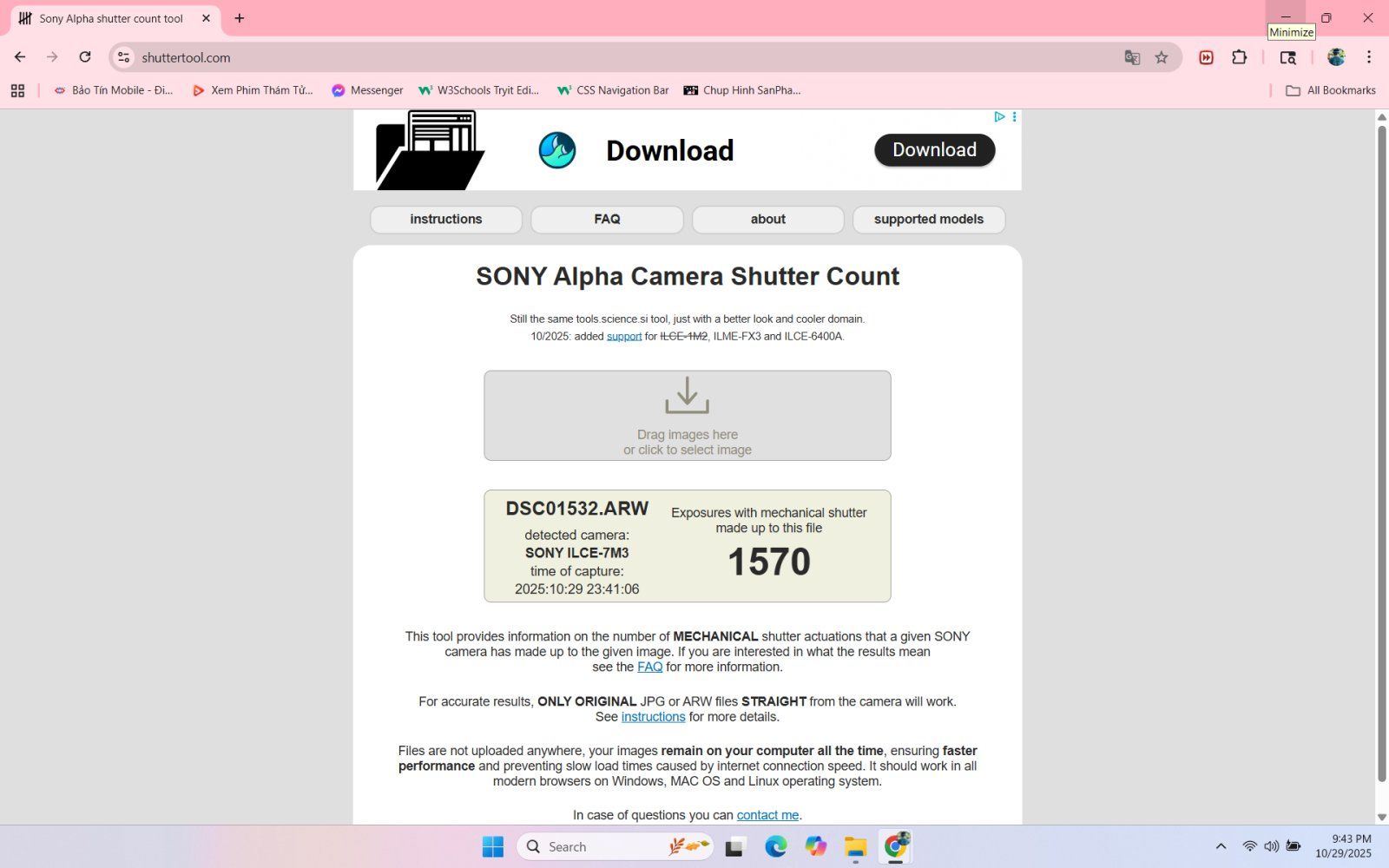
Task: Click the page vertical scrollbar
Action: 1382,455
